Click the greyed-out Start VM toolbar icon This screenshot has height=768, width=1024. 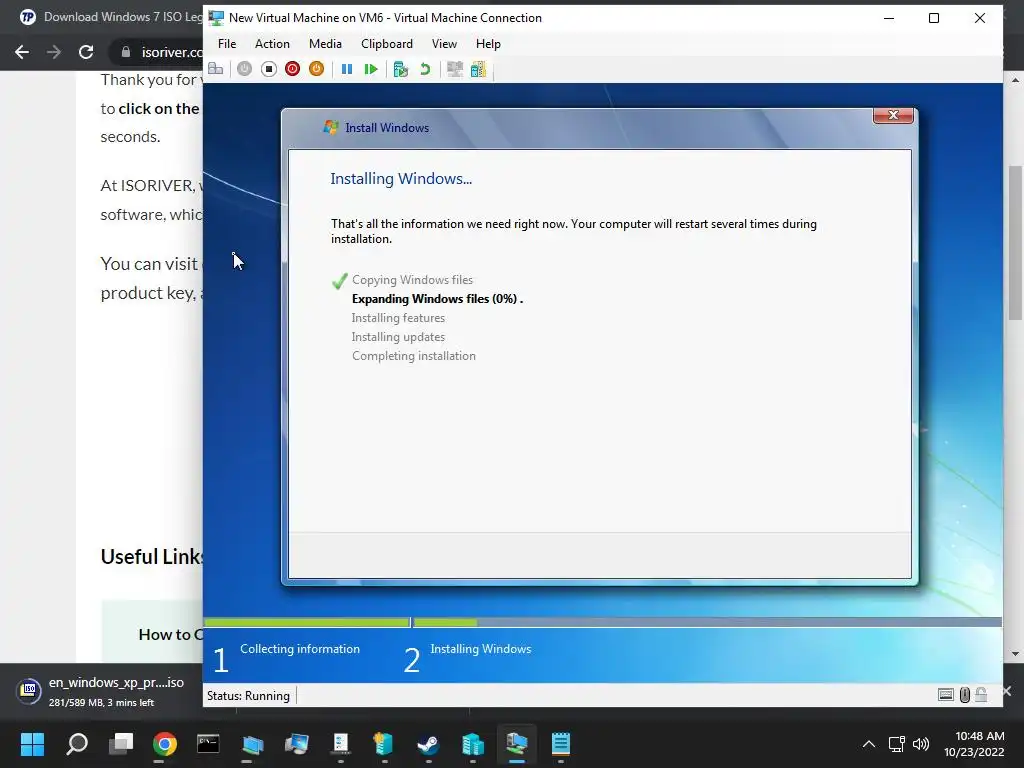tap(244, 69)
